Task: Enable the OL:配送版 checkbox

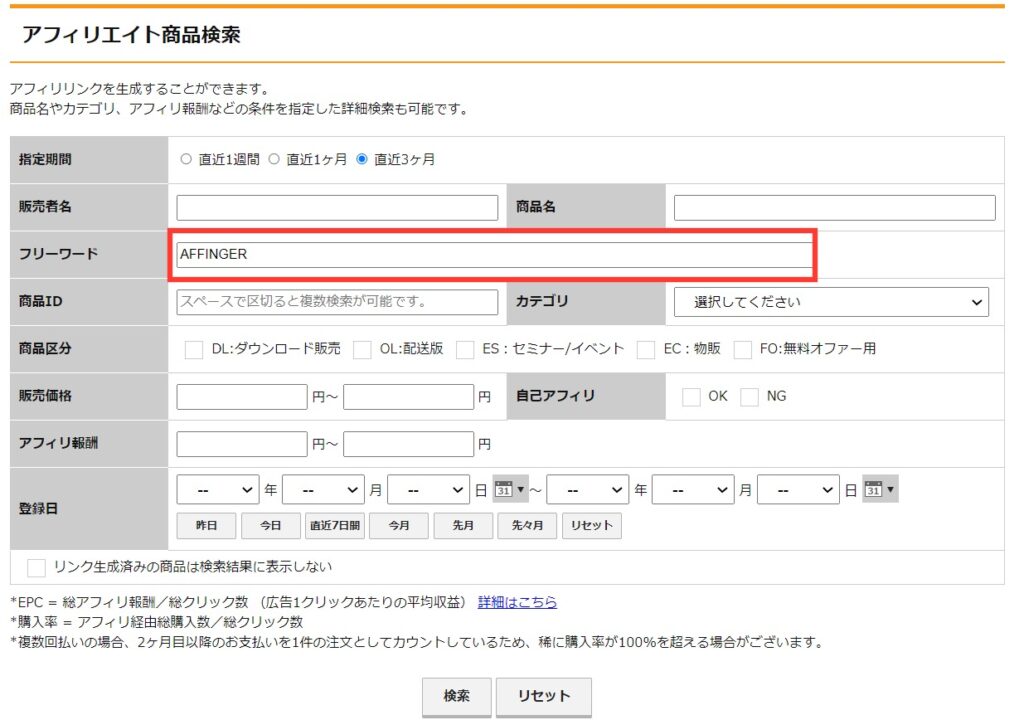Action: click(x=361, y=350)
